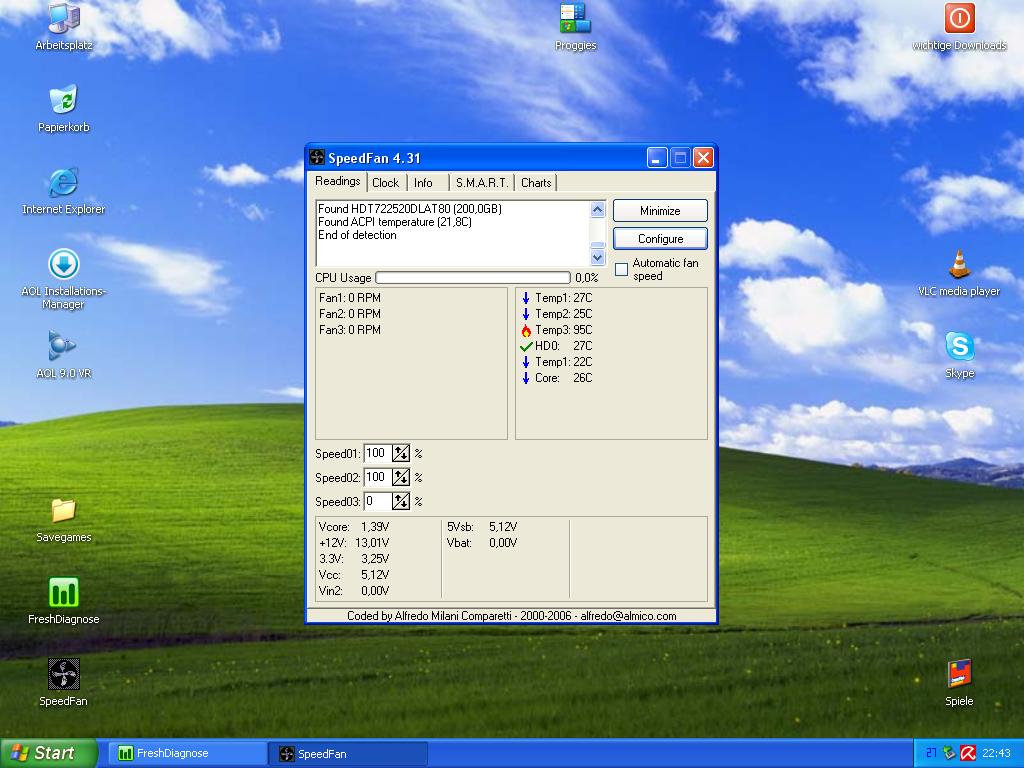Image resolution: width=1024 pixels, height=768 pixels.
Task: Open the Windows Start menu
Action: point(48,754)
